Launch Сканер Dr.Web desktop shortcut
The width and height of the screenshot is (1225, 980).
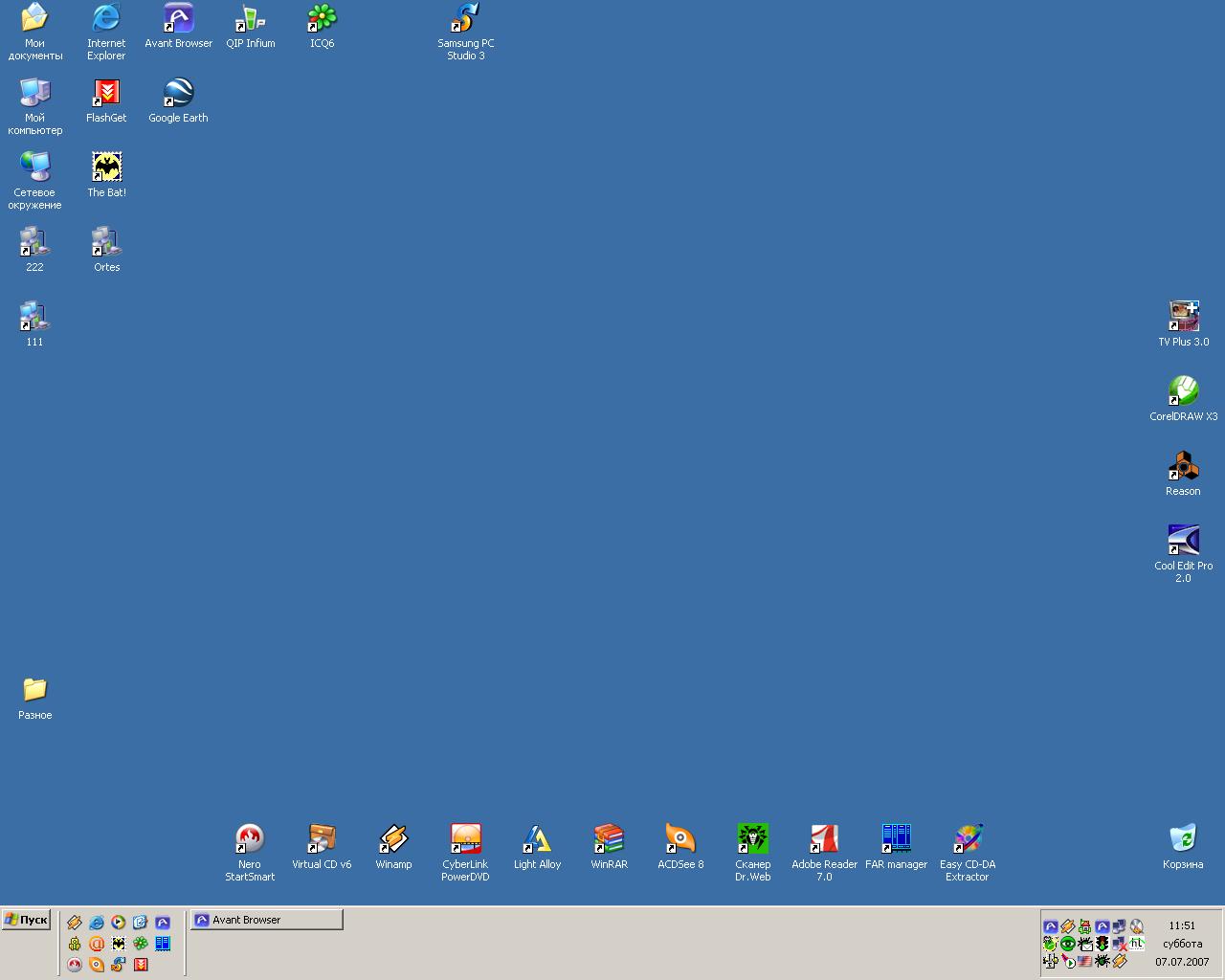click(752, 853)
